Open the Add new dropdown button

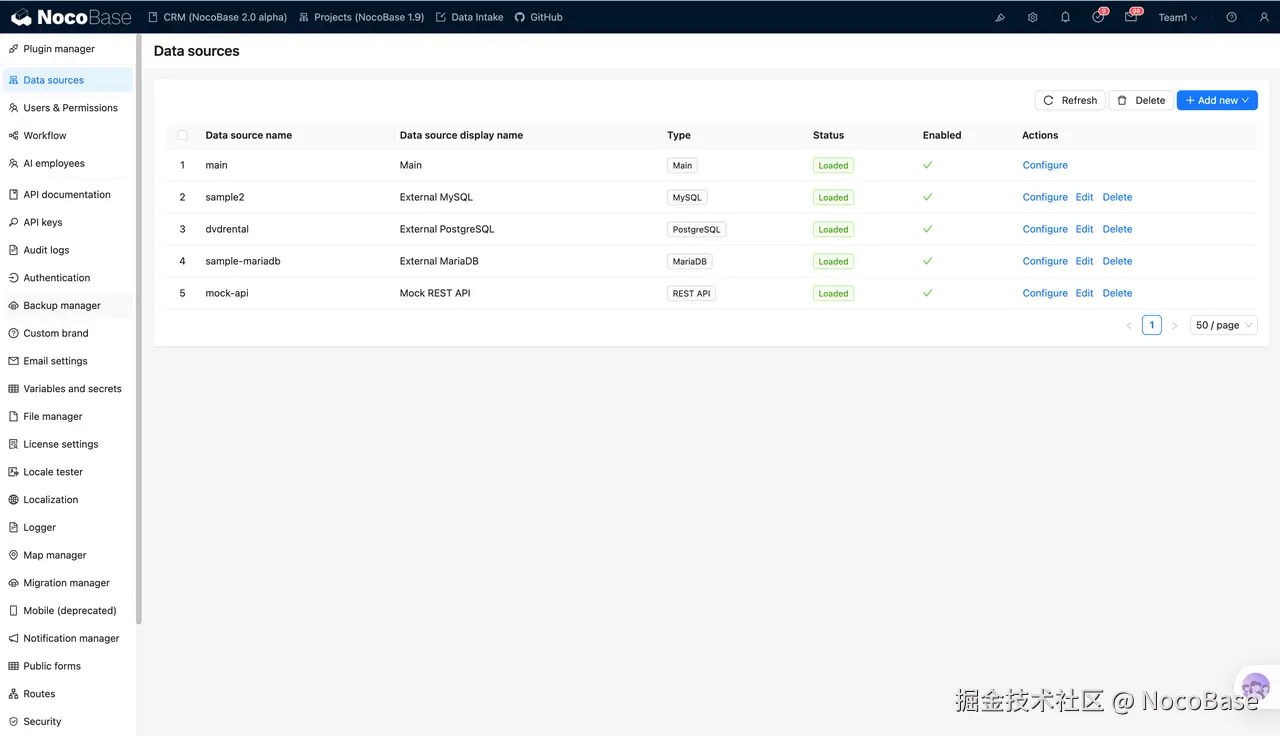(x=1217, y=100)
